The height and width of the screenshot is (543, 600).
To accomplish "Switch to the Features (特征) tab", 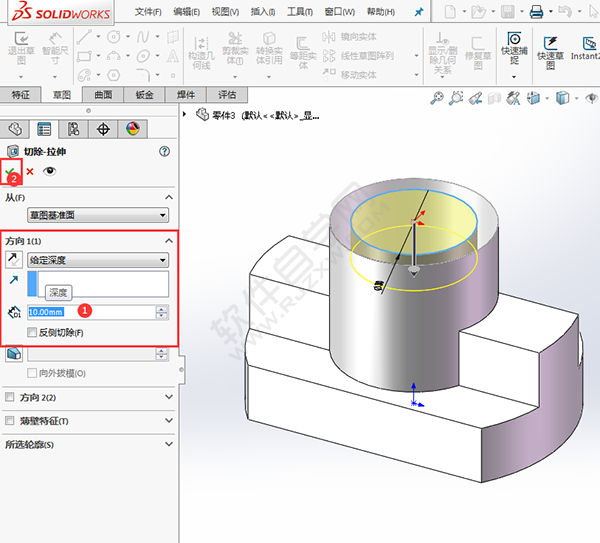I will coord(20,95).
